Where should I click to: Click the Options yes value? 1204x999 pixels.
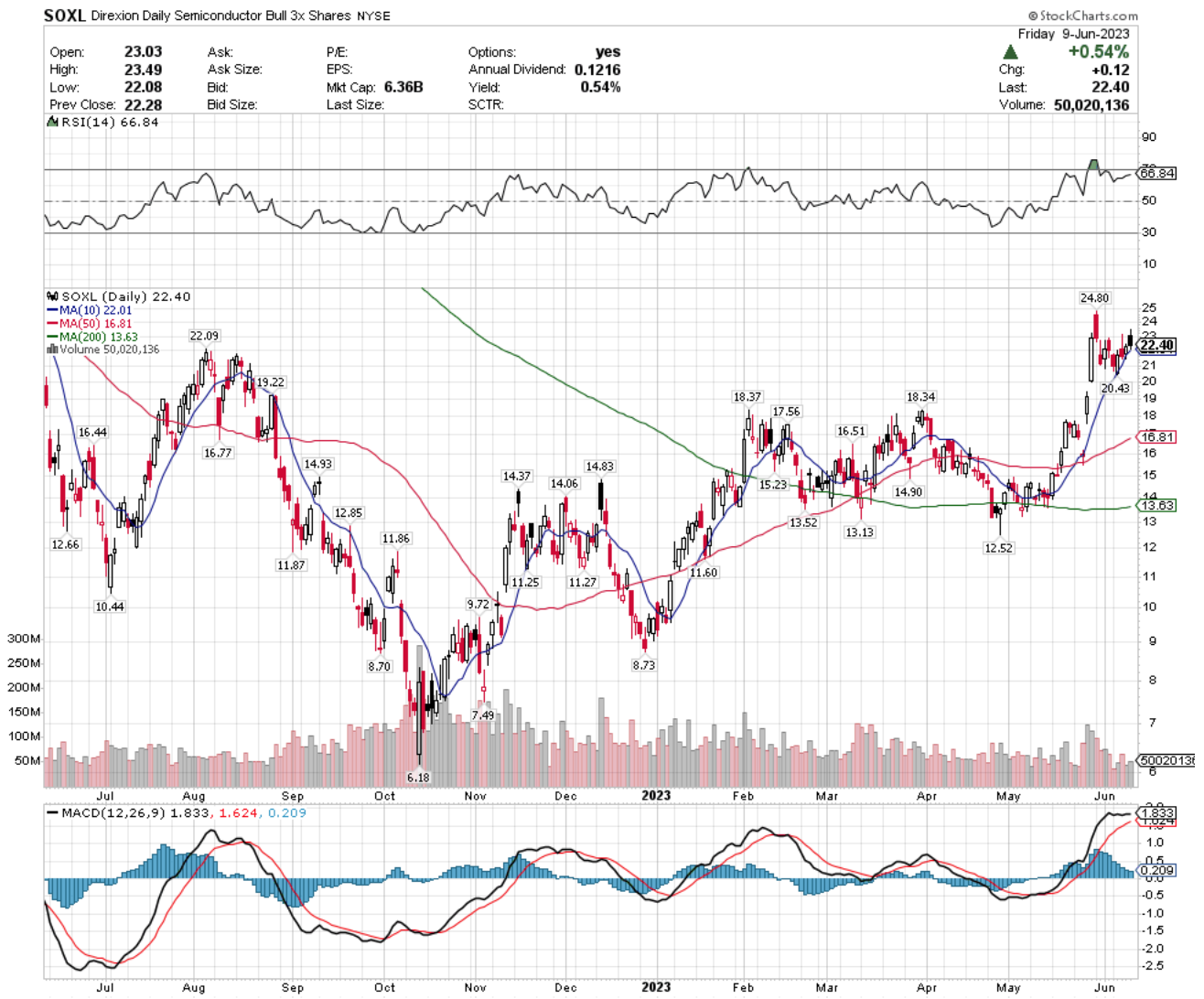click(607, 52)
